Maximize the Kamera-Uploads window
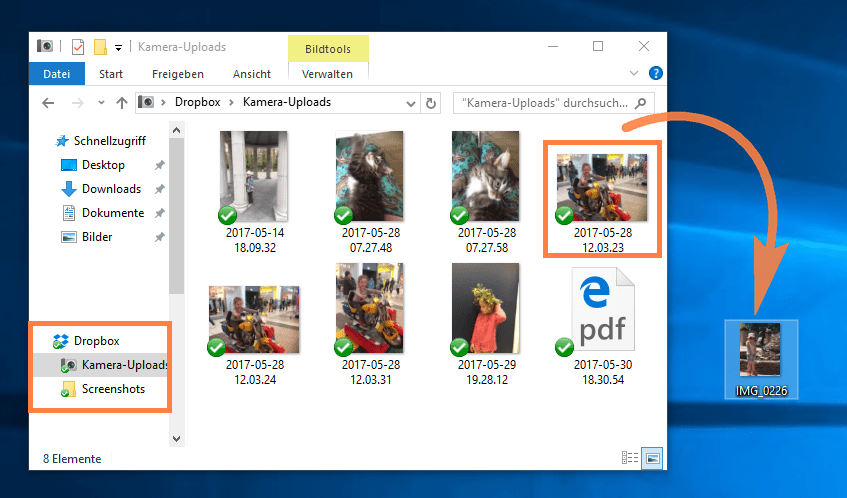847x498 pixels. (x=598, y=46)
